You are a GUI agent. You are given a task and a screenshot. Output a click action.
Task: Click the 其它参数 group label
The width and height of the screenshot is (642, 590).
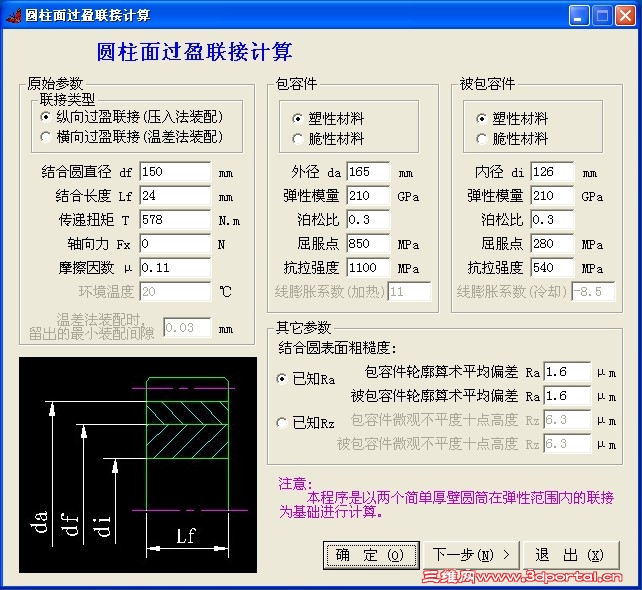[303, 327]
